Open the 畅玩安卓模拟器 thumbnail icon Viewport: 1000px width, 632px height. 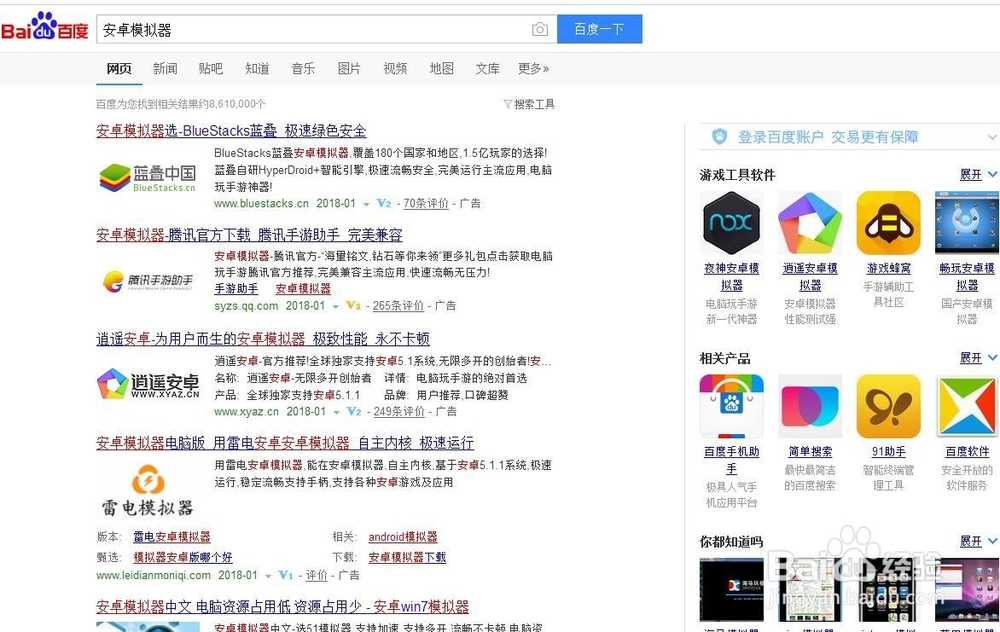(965, 222)
